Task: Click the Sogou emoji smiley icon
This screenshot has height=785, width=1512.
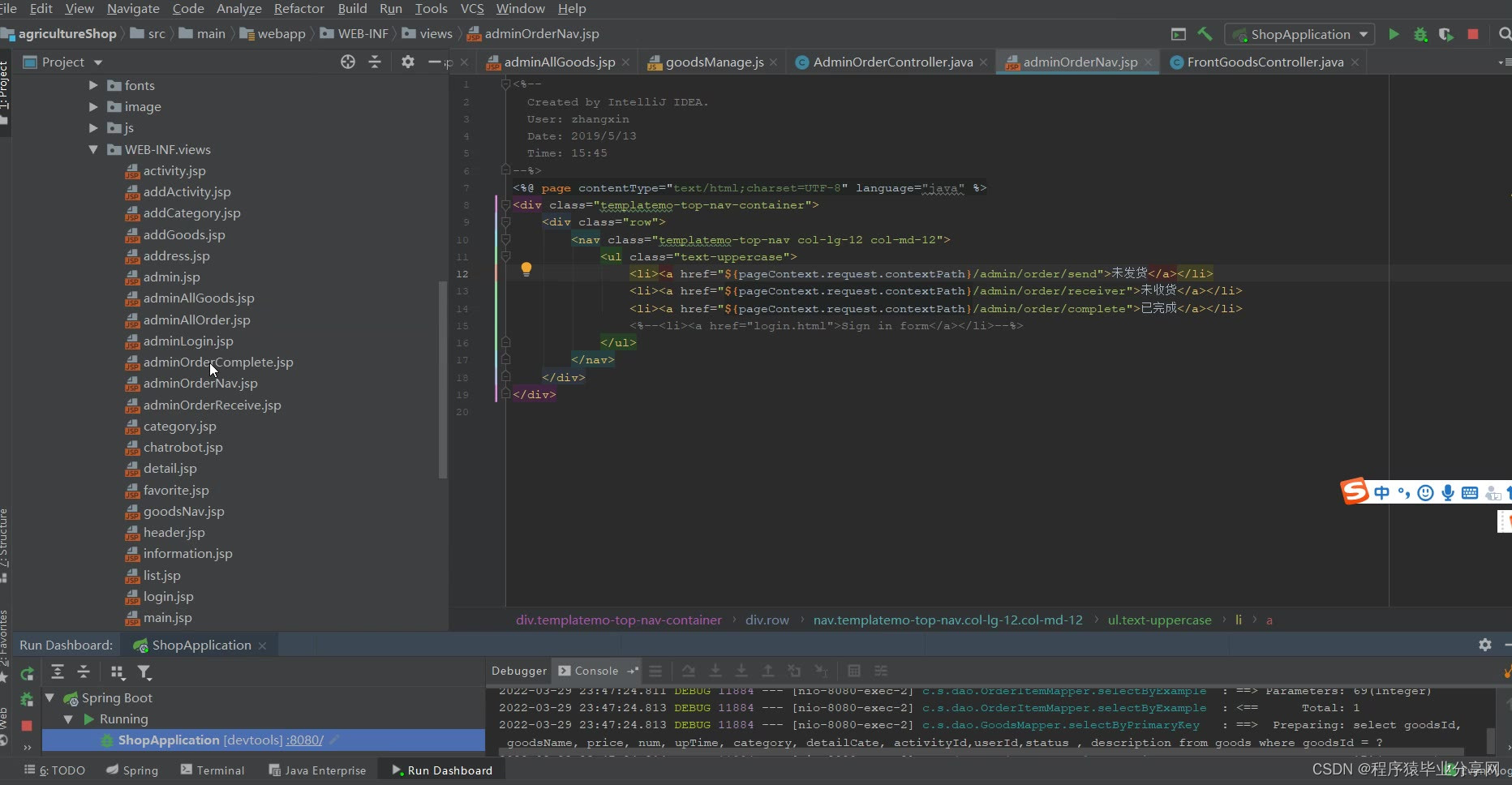Action: tap(1426, 492)
